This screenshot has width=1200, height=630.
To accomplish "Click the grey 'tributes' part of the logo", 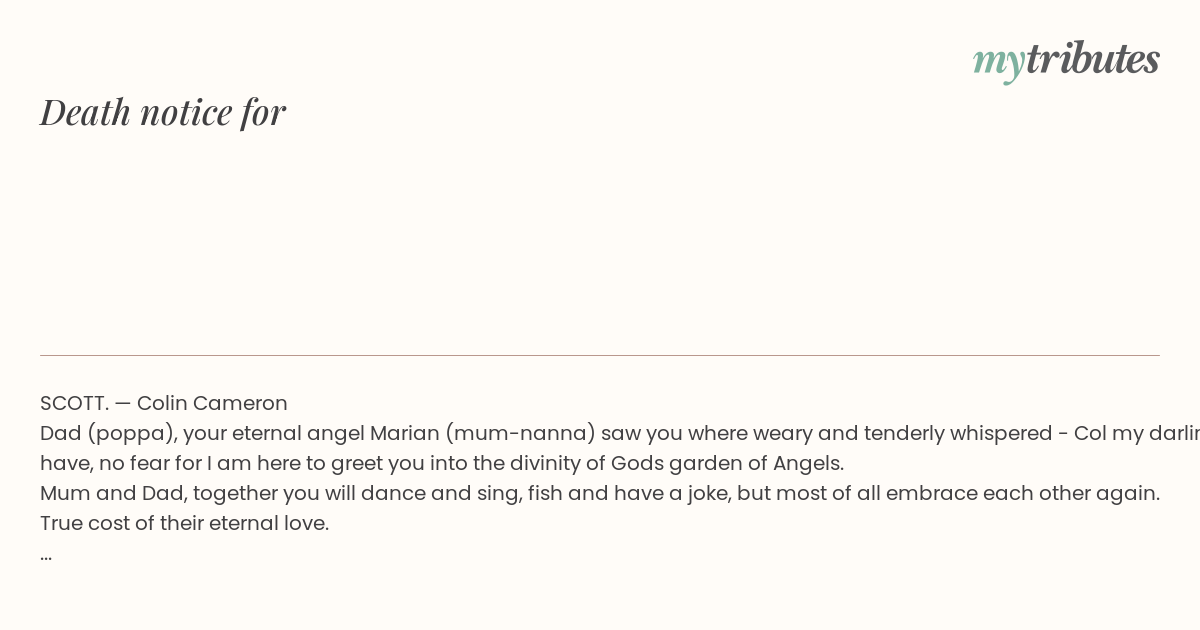I will click(x=1093, y=58).
